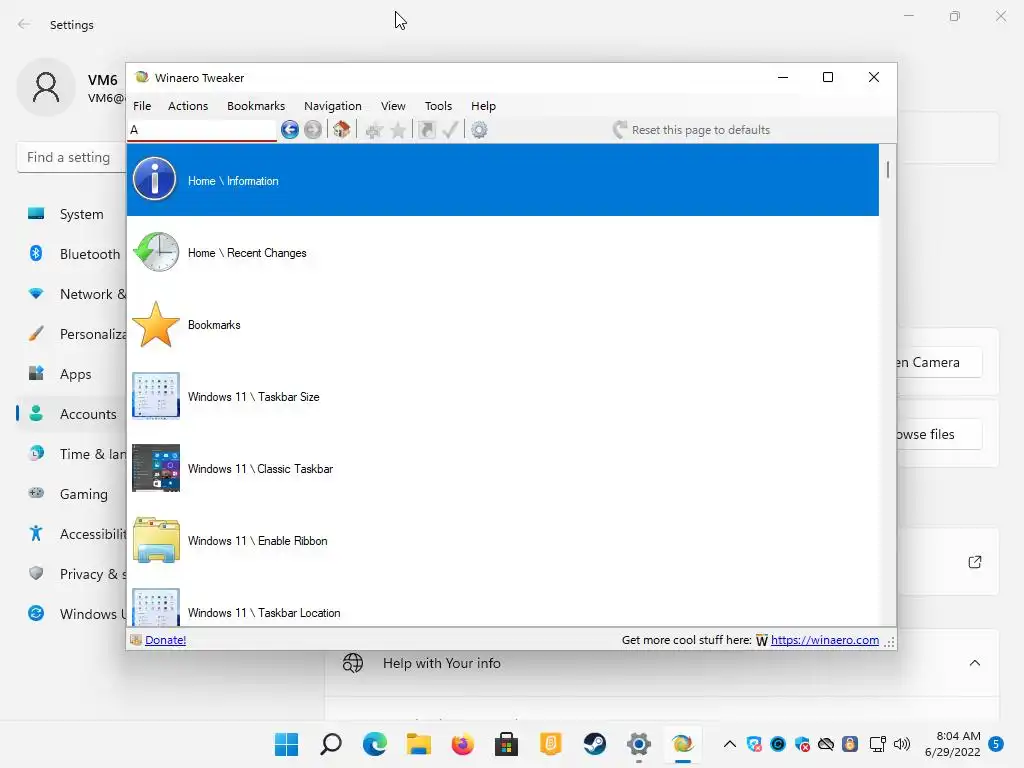Click the Enable Ribbon folder icon
Viewport: 1024px width, 768px height.
[156, 539]
